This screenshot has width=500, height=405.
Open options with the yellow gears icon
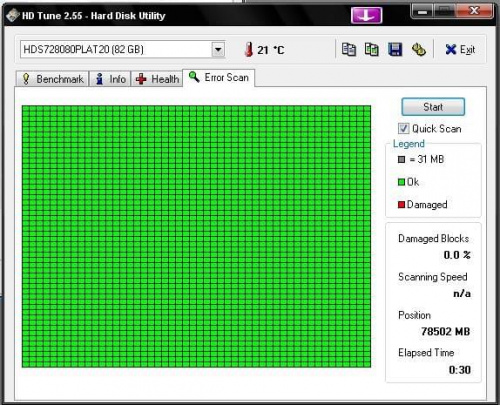point(419,50)
